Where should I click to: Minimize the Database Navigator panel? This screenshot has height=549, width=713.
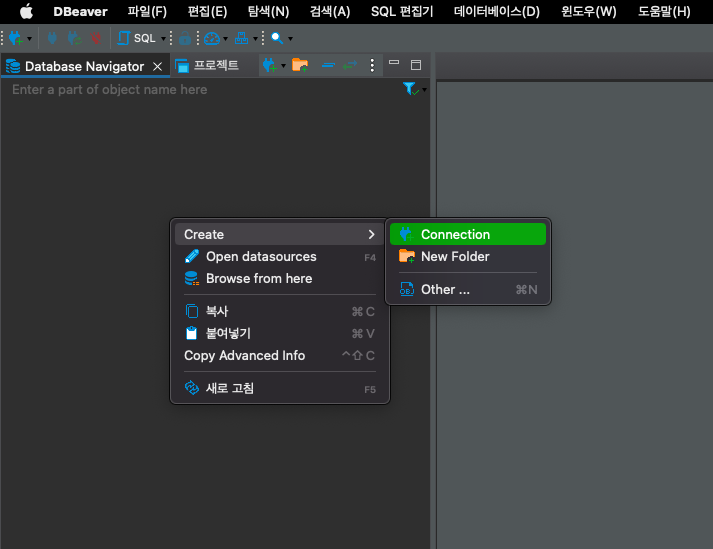coord(394,63)
